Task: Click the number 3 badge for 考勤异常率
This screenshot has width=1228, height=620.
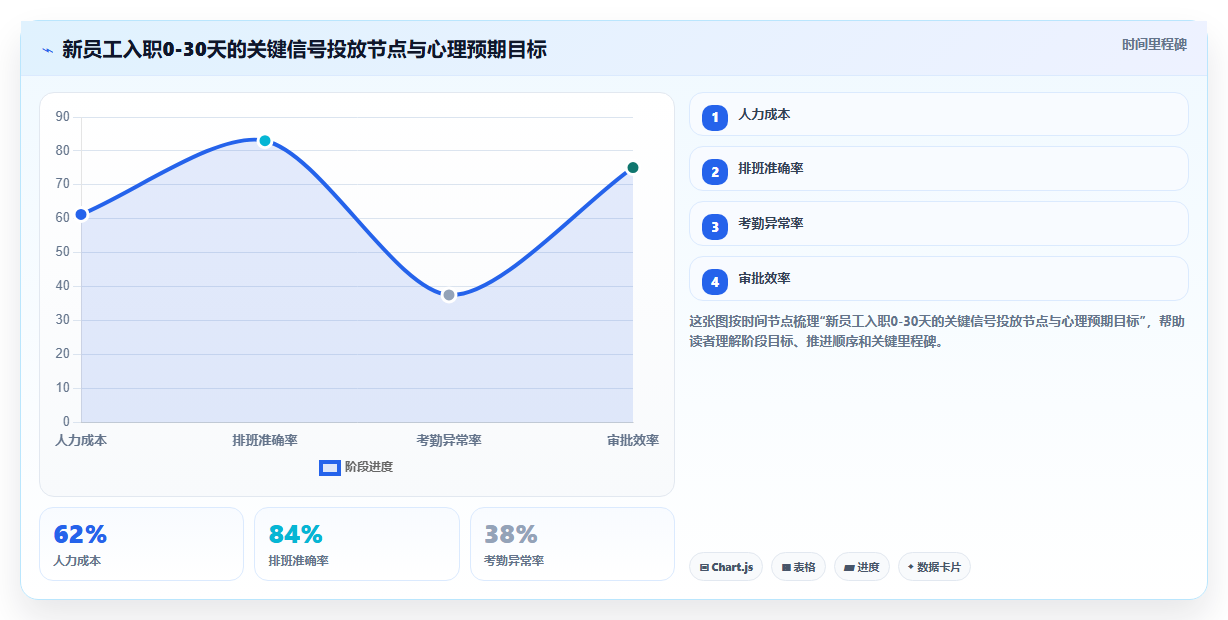Action: (715, 227)
